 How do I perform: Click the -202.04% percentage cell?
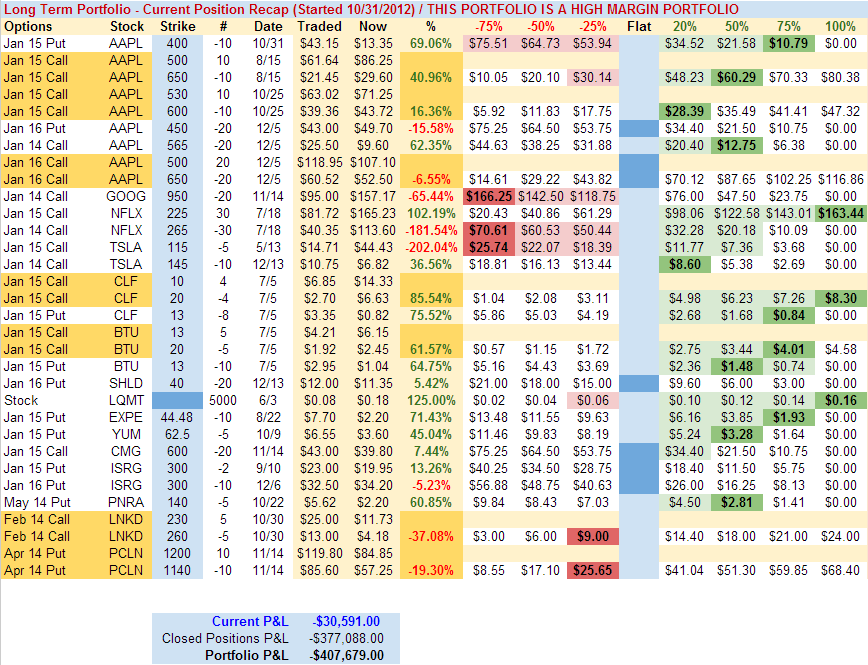430,247
